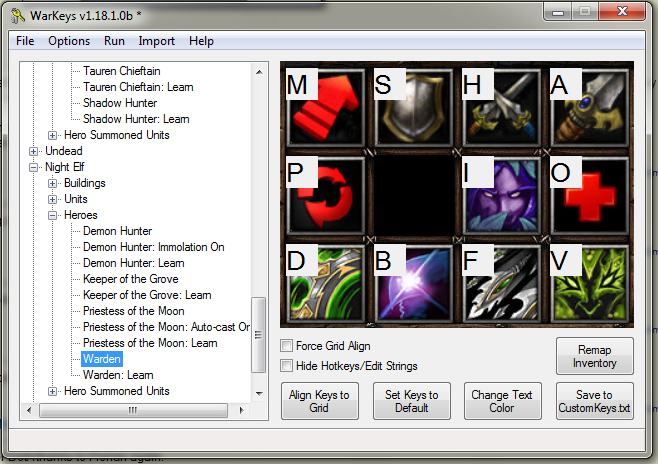Image resolution: width=658 pixels, height=464 pixels.
Task: Expand the Undead tree node
Action: (34, 151)
